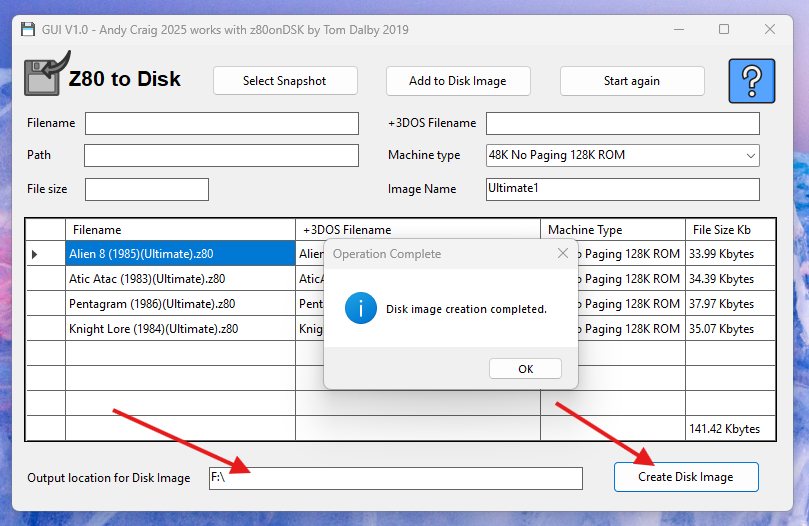809x526 pixels.
Task: Close the Operation Complete dialog
Action: pyautogui.click(x=562, y=254)
